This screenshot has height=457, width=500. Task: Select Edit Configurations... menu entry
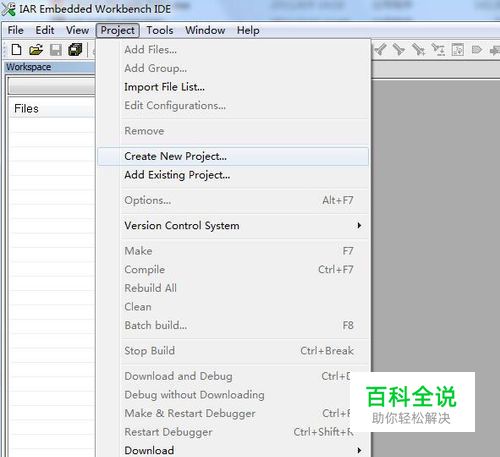[x=233, y=106]
